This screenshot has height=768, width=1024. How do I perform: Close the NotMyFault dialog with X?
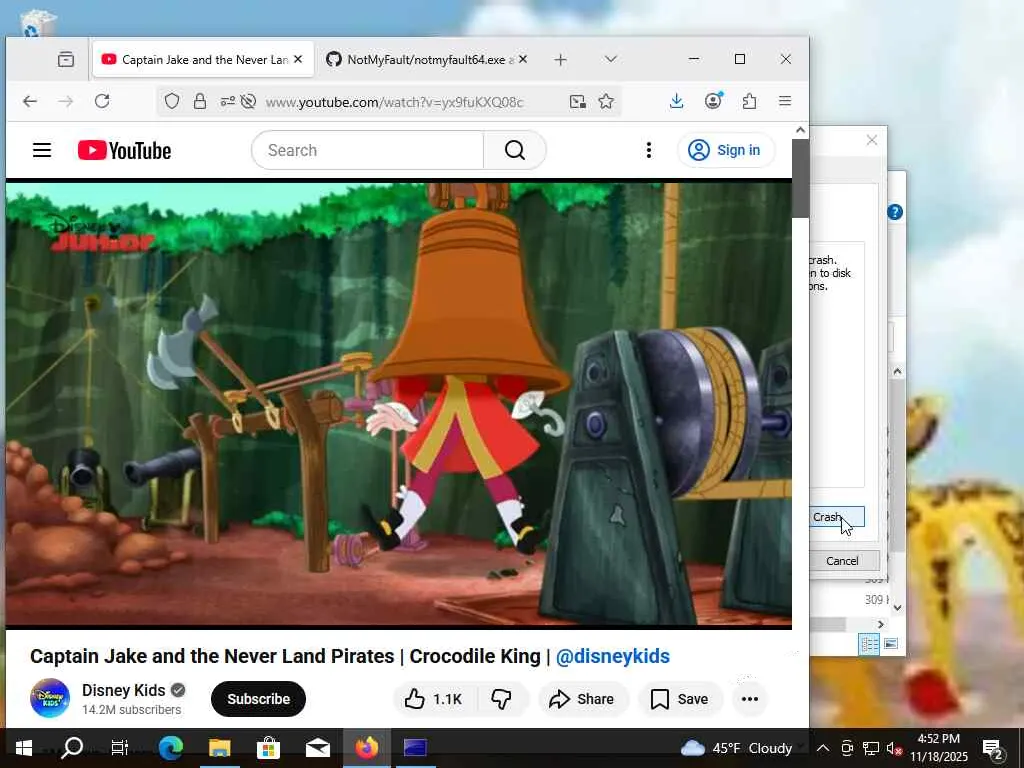coord(871,140)
